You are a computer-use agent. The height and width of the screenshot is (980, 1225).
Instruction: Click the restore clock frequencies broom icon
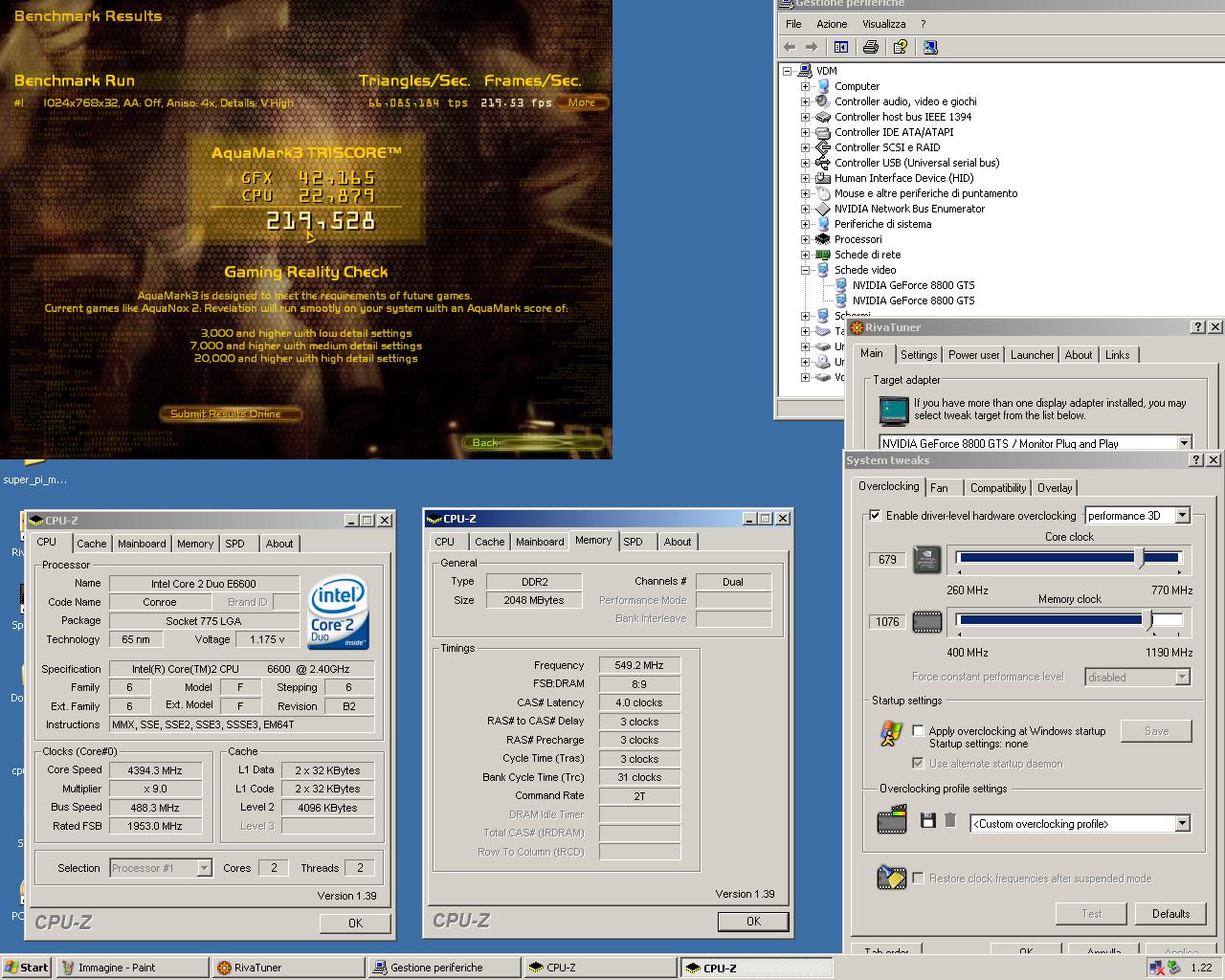pyautogui.click(x=891, y=878)
